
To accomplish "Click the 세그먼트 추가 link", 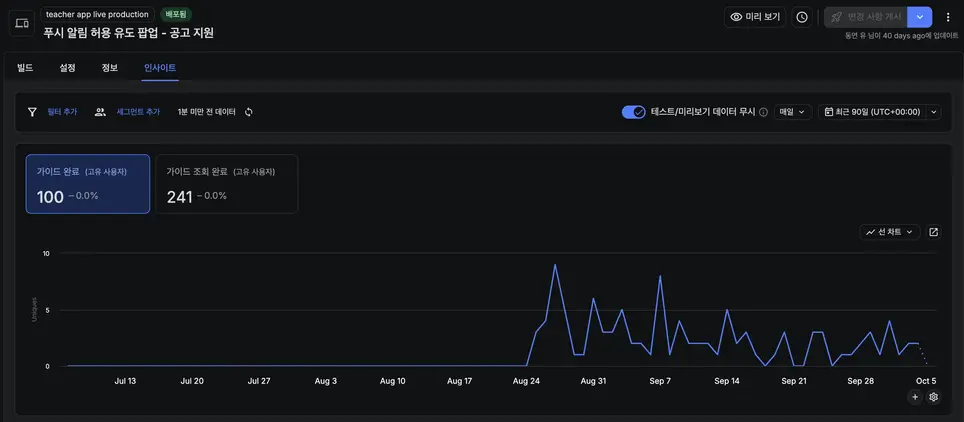I will click(138, 112).
